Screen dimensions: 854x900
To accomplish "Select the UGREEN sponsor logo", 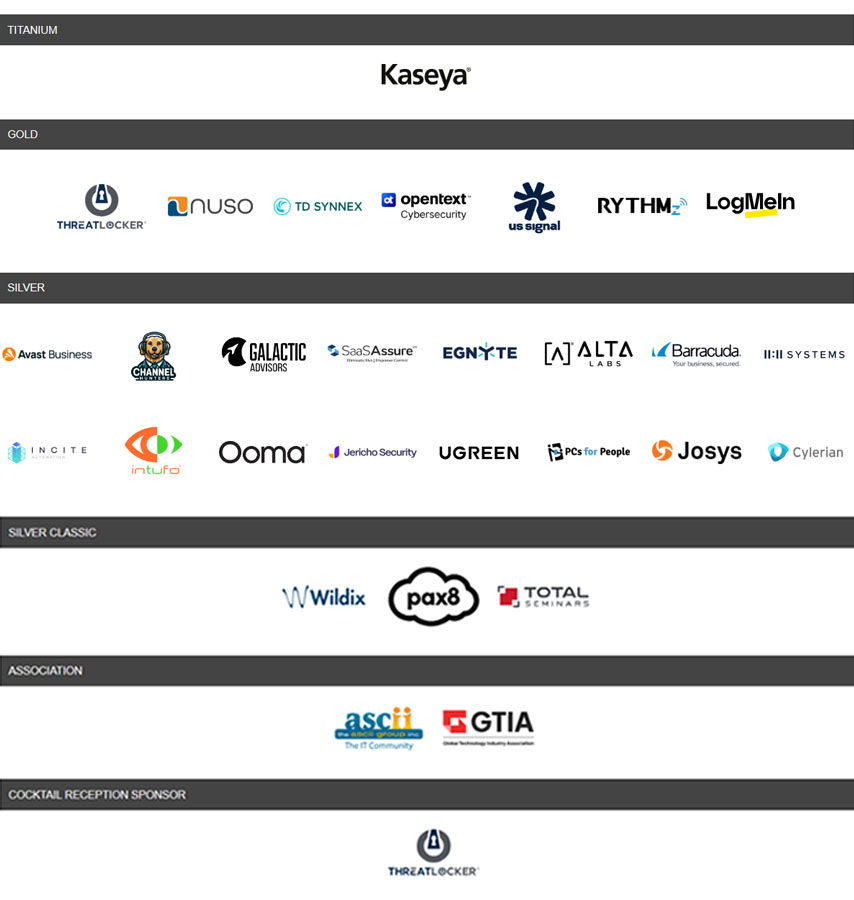I will click(479, 453).
